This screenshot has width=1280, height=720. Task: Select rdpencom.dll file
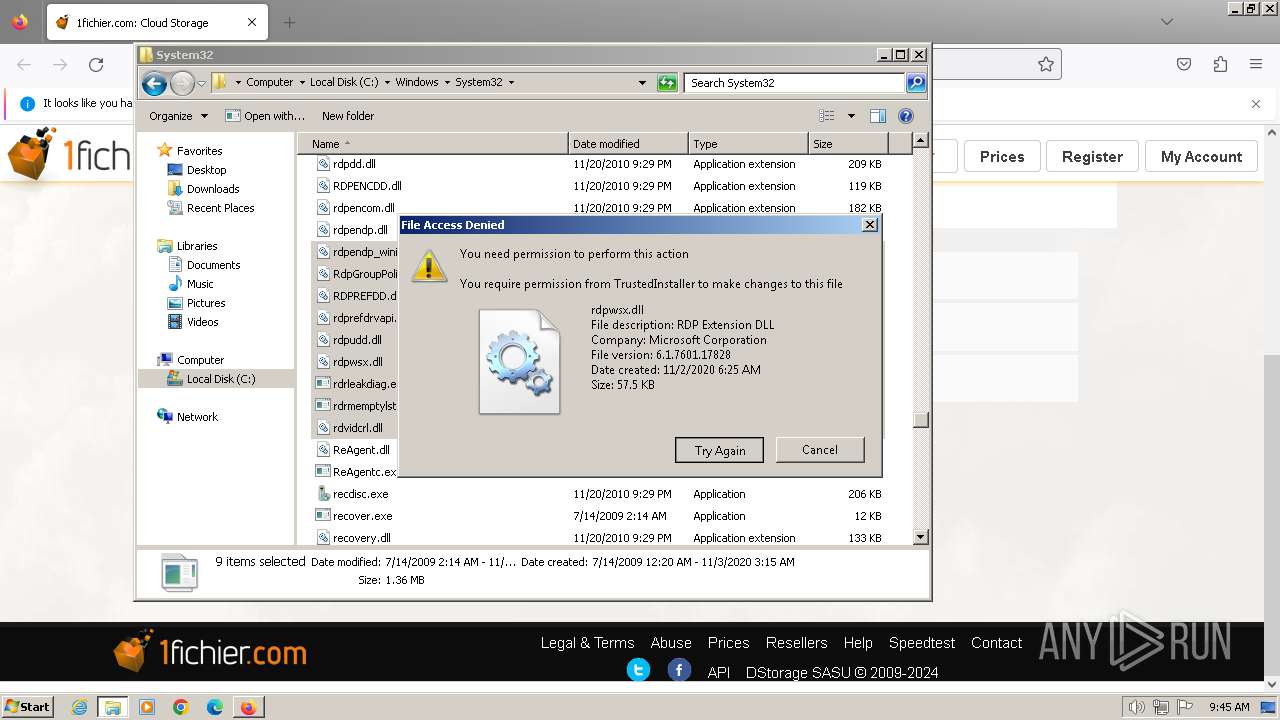coord(364,208)
